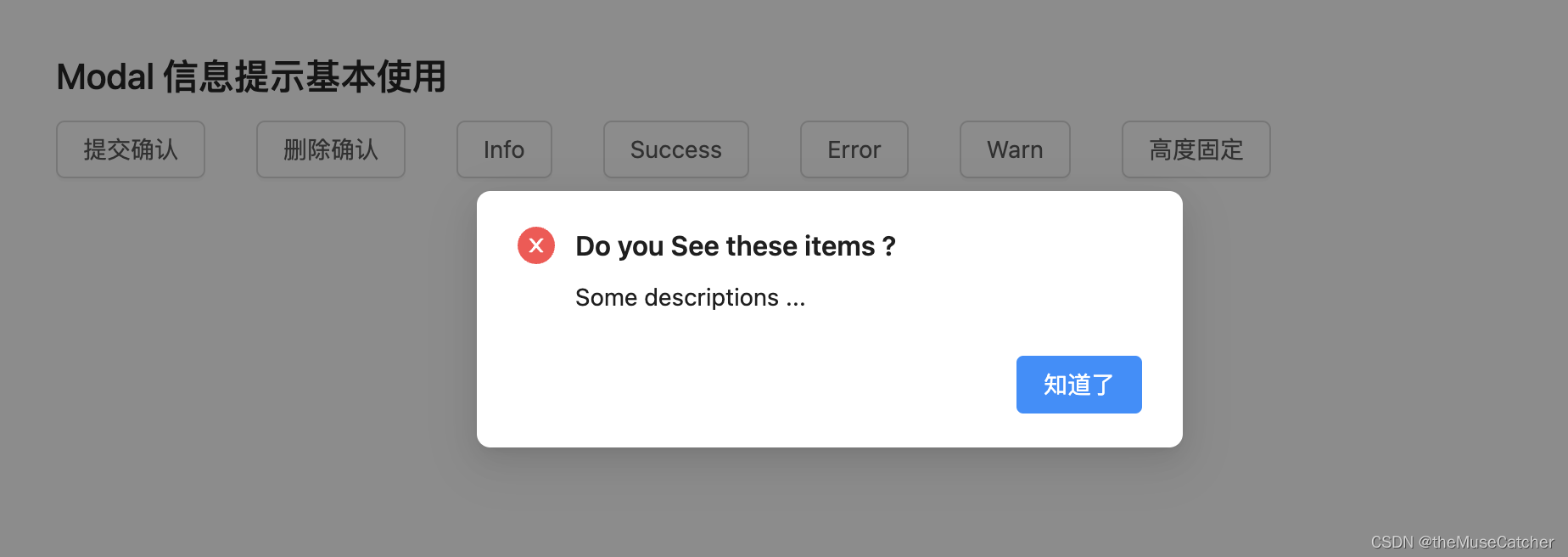The height and width of the screenshot is (557, 1568).
Task: Open the 删除确认 modal button
Action: 331,149
